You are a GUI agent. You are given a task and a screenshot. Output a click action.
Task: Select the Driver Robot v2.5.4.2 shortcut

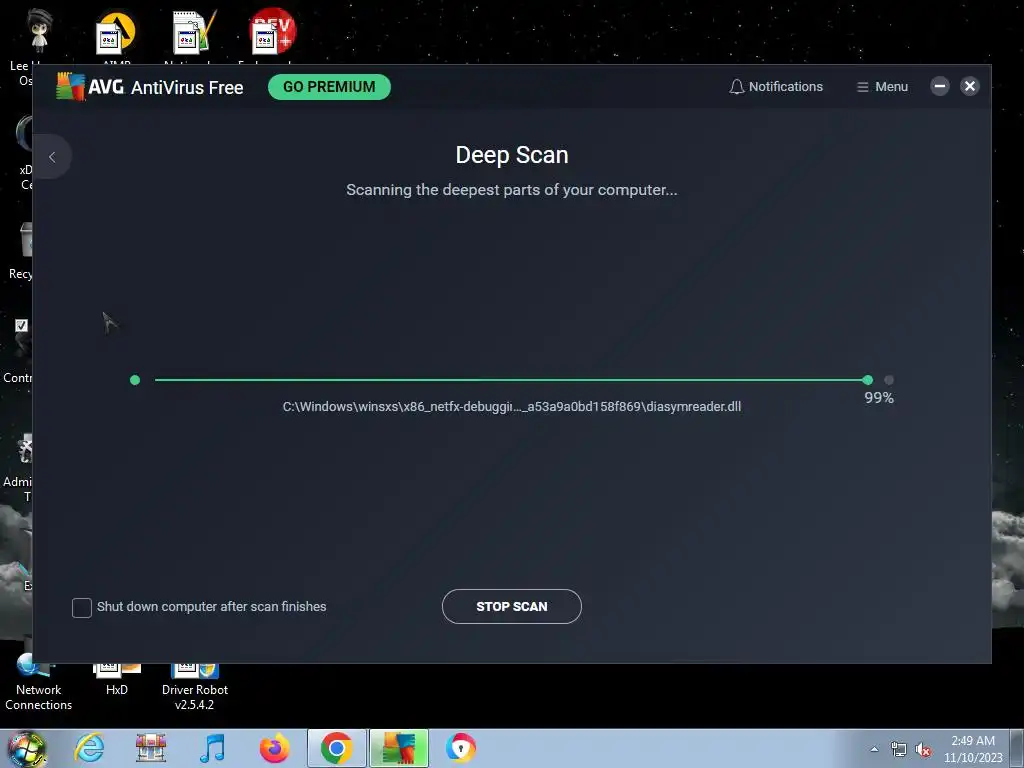click(x=195, y=687)
